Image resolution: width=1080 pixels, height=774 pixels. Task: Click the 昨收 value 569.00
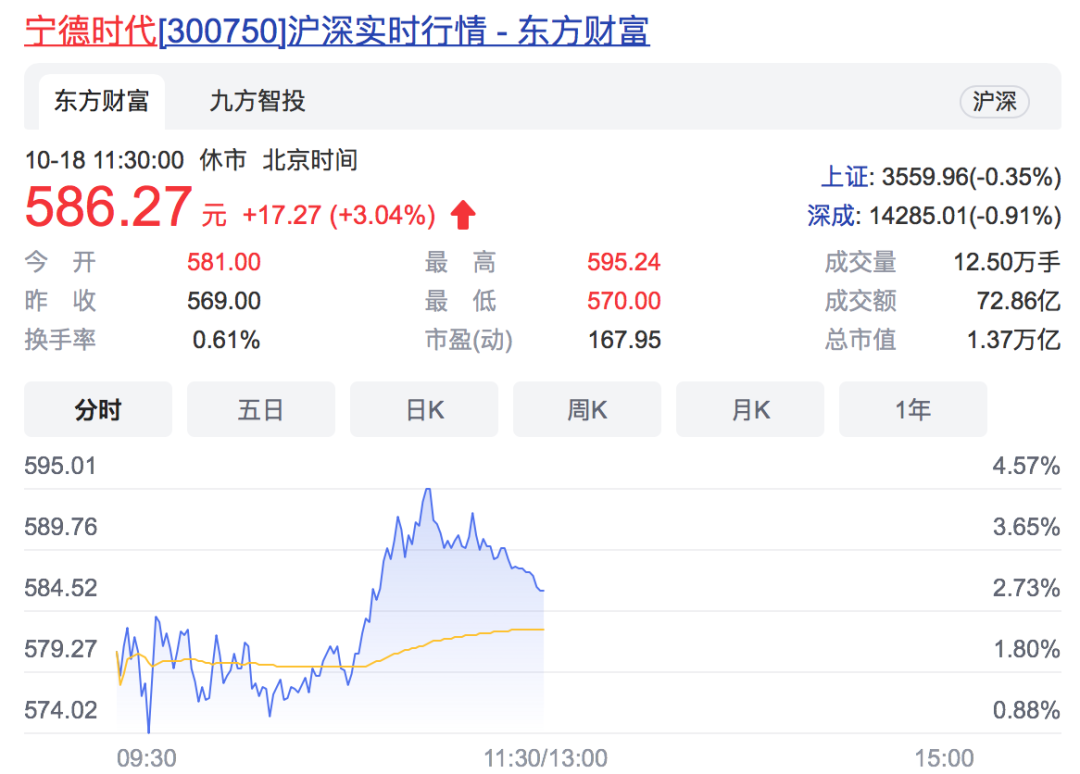tap(224, 300)
